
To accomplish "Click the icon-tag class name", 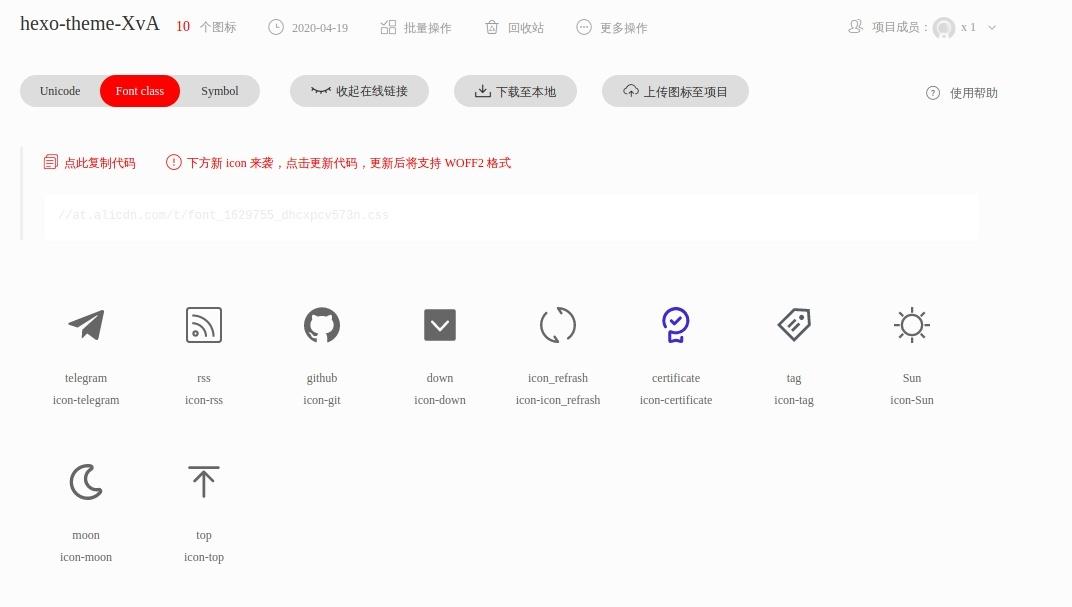I will tap(794, 400).
